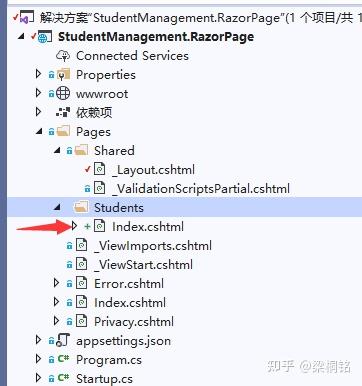
Task: Click the _ViewImports.cshtml file icon
Action: pyautogui.click(x=82, y=246)
